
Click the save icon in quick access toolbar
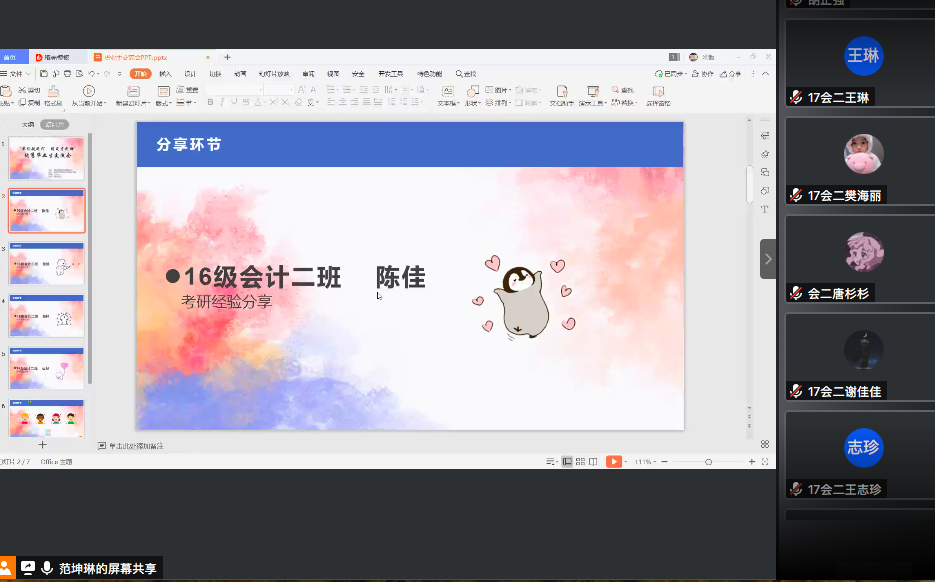tap(43, 73)
